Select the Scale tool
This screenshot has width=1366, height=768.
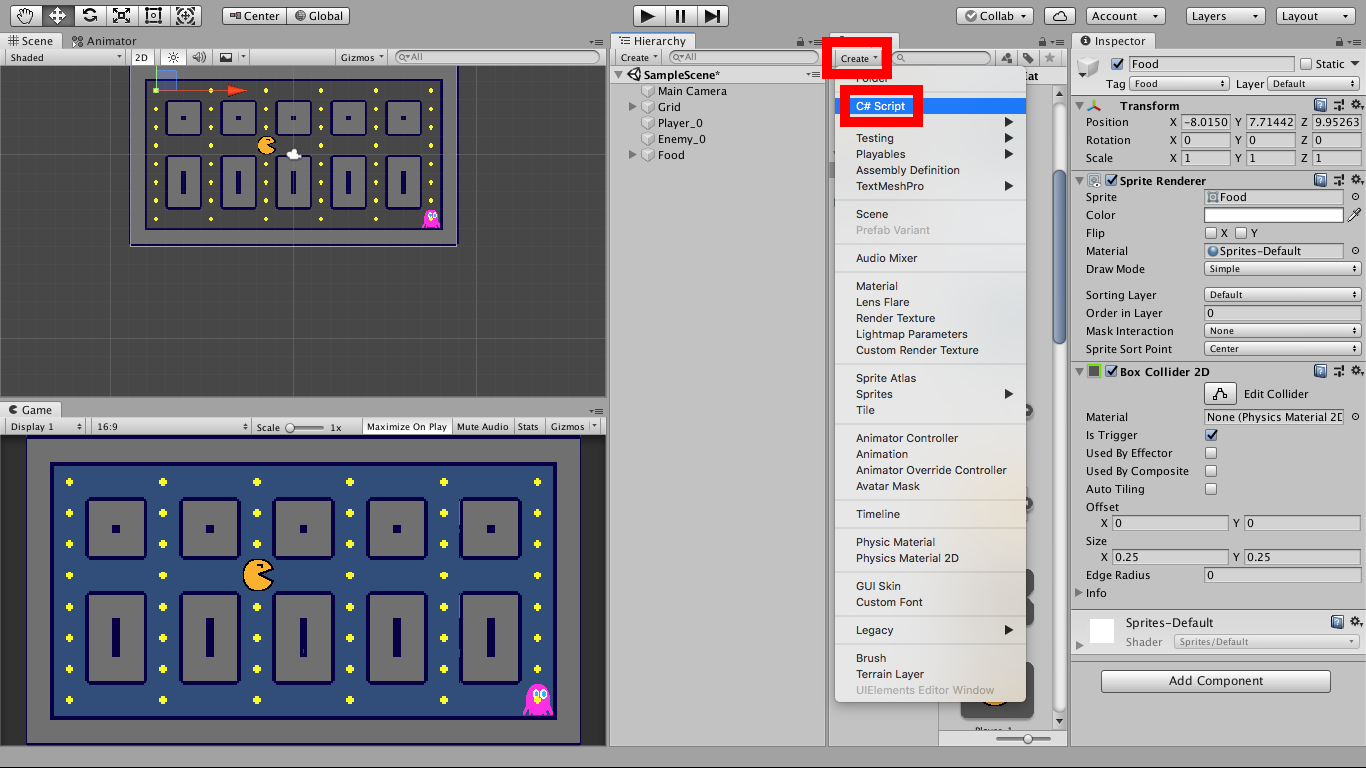pos(121,16)
